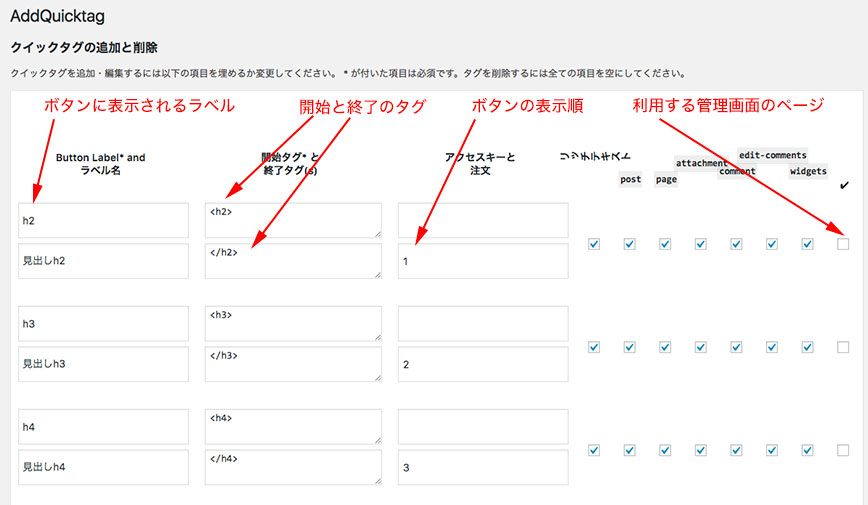Focus the empty access key field beside <h4>
This screenshot has height=505, width=868.
pyautogui.click(x=483, y=426)
